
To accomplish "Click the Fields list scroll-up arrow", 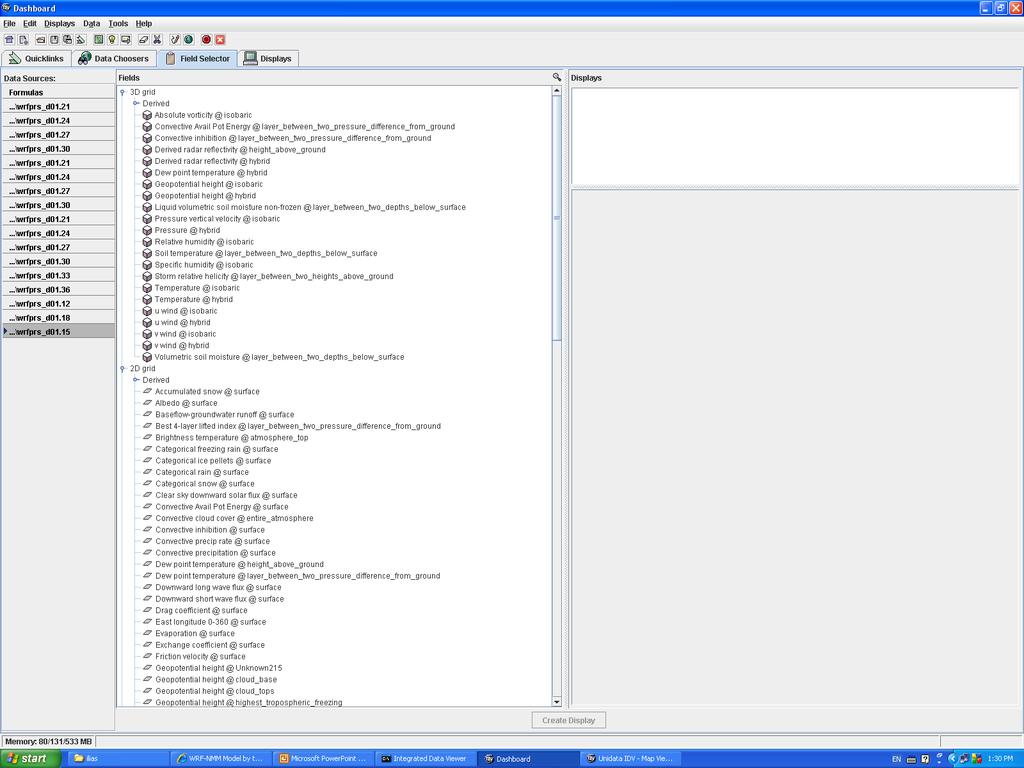I will (556, 91).
